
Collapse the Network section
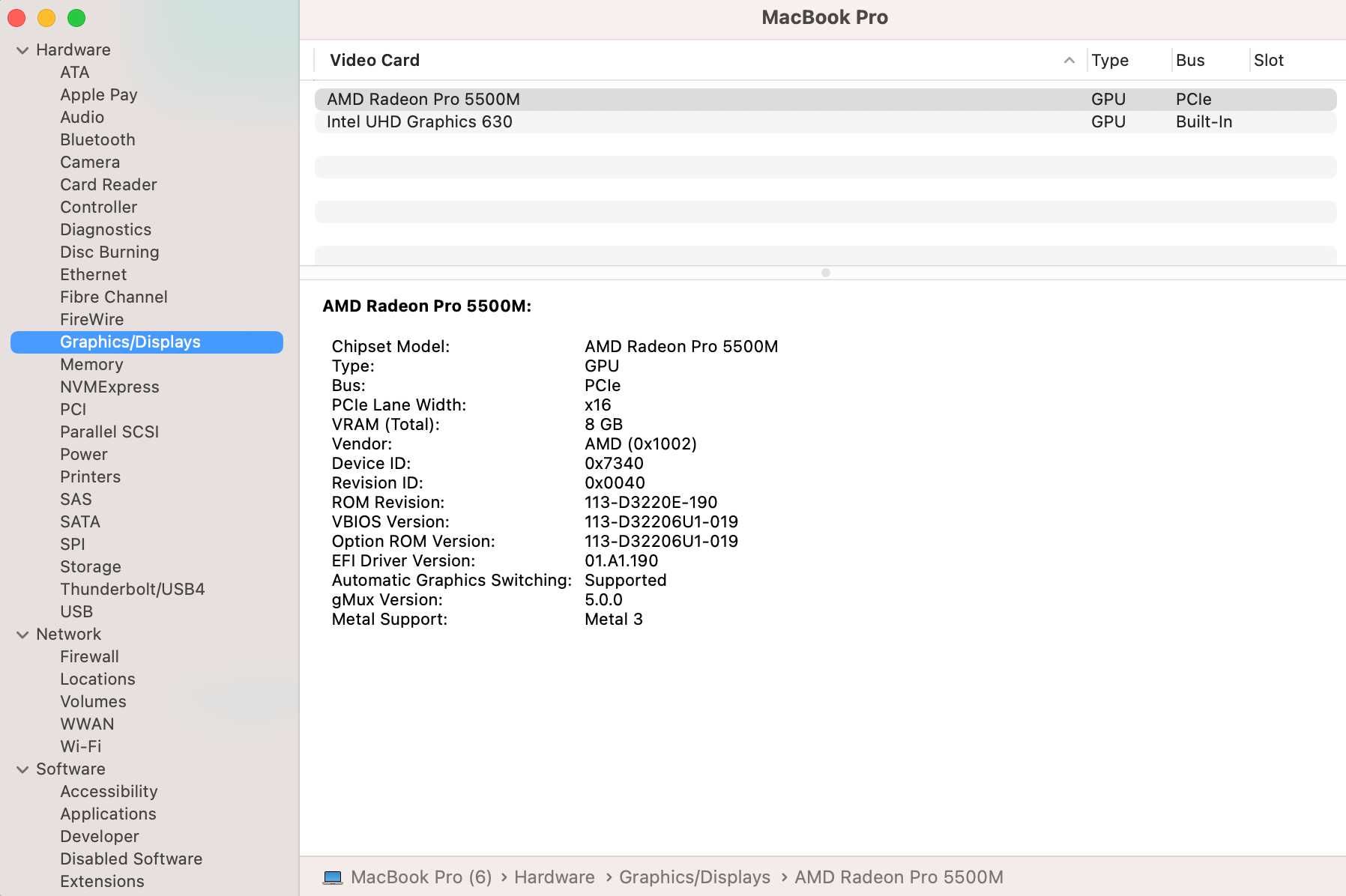[22, 635]
